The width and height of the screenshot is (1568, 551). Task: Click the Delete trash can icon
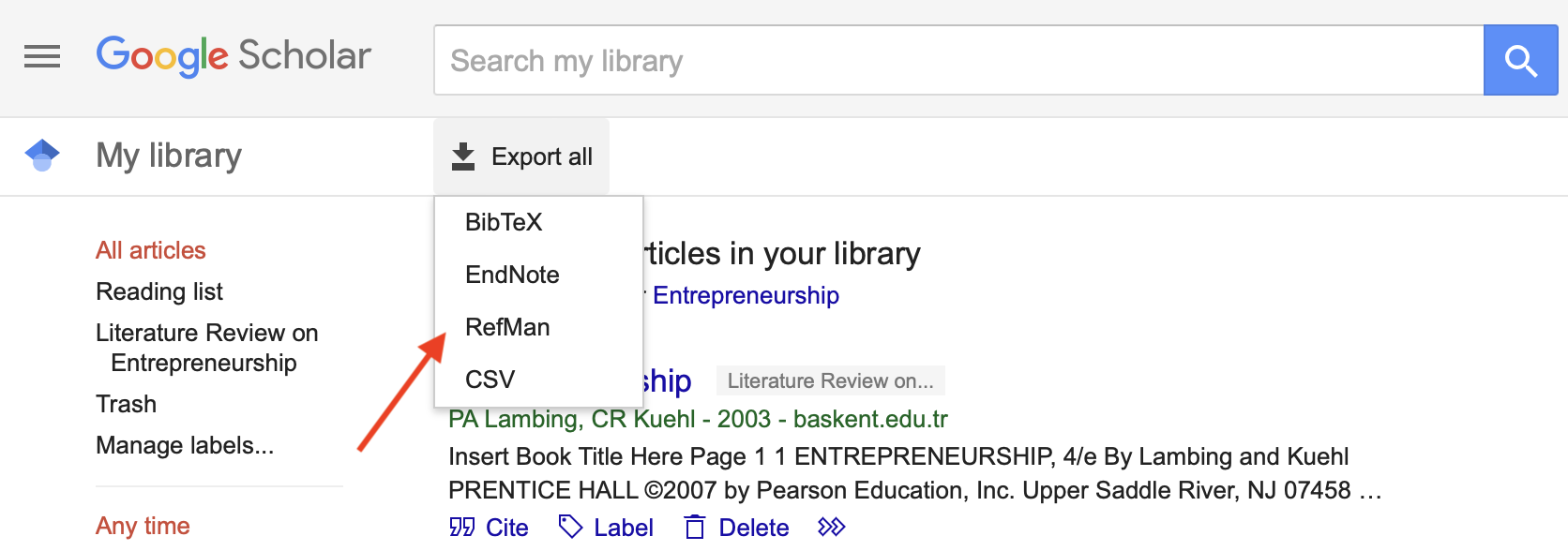pos(694,527)
